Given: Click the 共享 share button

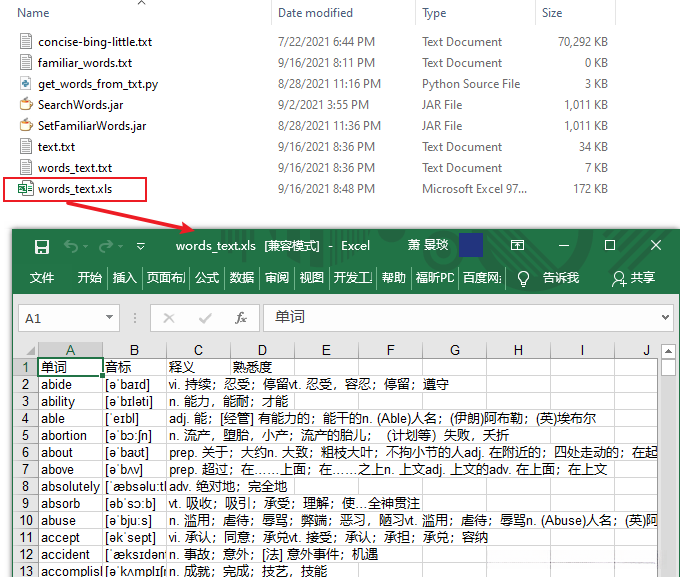Looking at the screenshot, I should [633, 278].
